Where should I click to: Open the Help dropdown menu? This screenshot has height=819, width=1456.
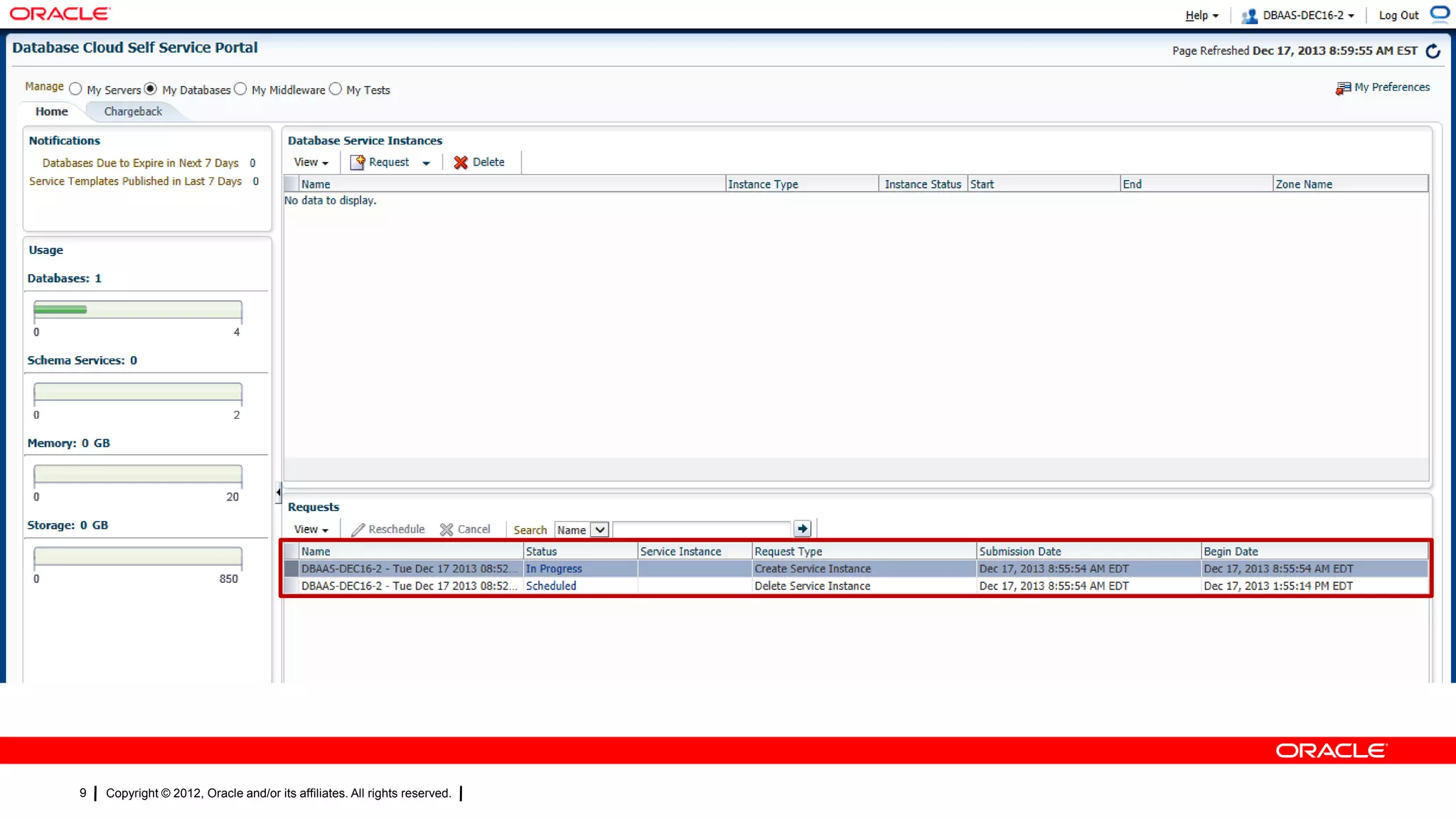1201,15
